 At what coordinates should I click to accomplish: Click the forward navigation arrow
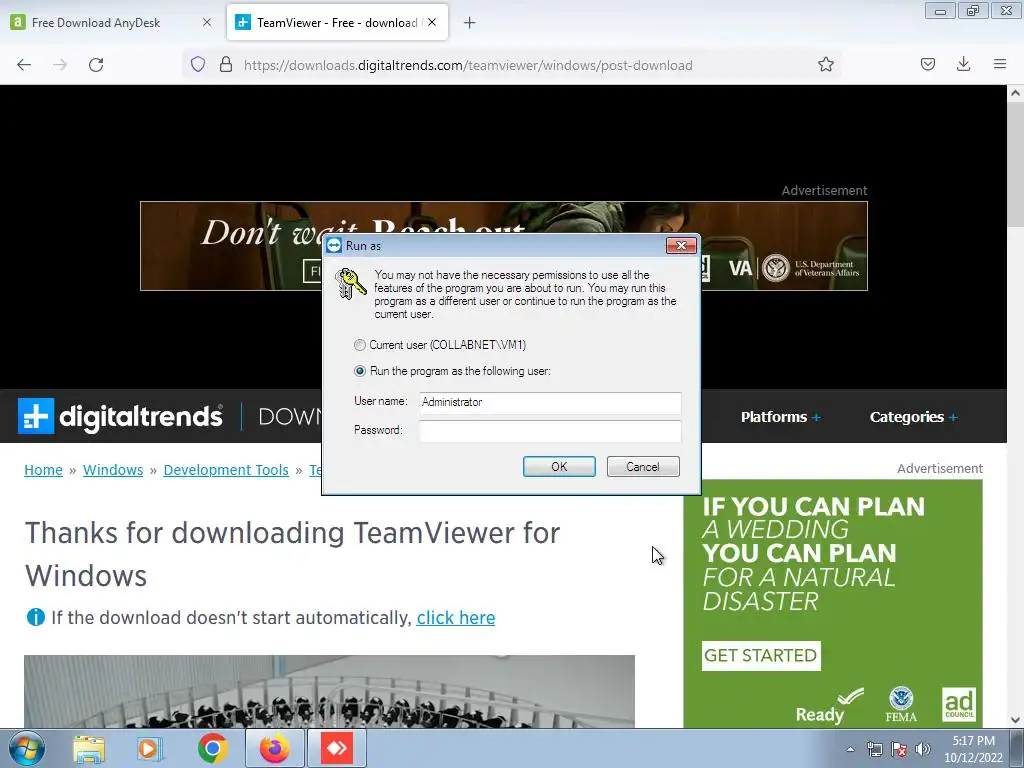point(60,65)
